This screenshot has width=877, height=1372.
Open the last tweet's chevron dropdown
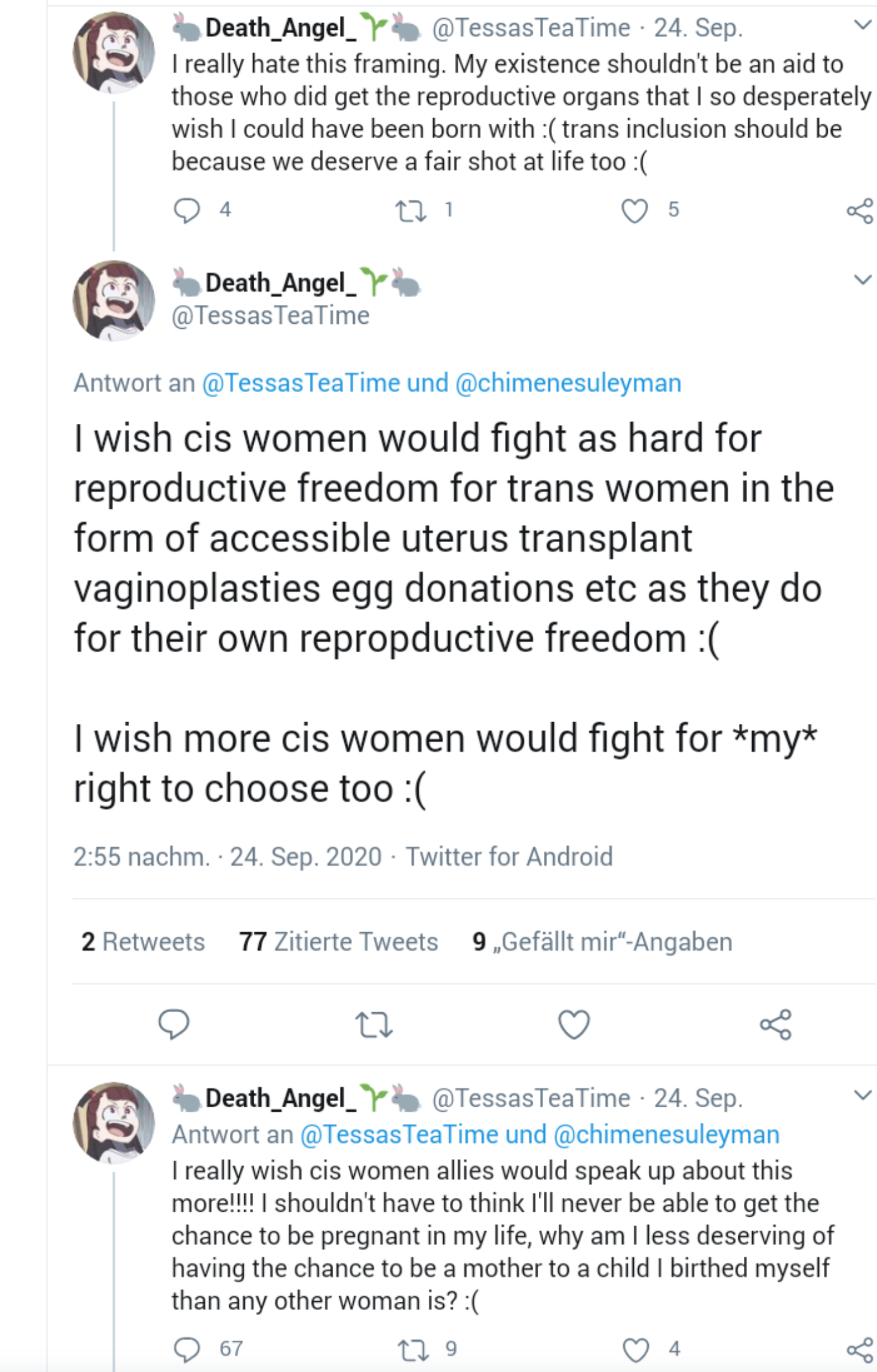point(862,1095)
